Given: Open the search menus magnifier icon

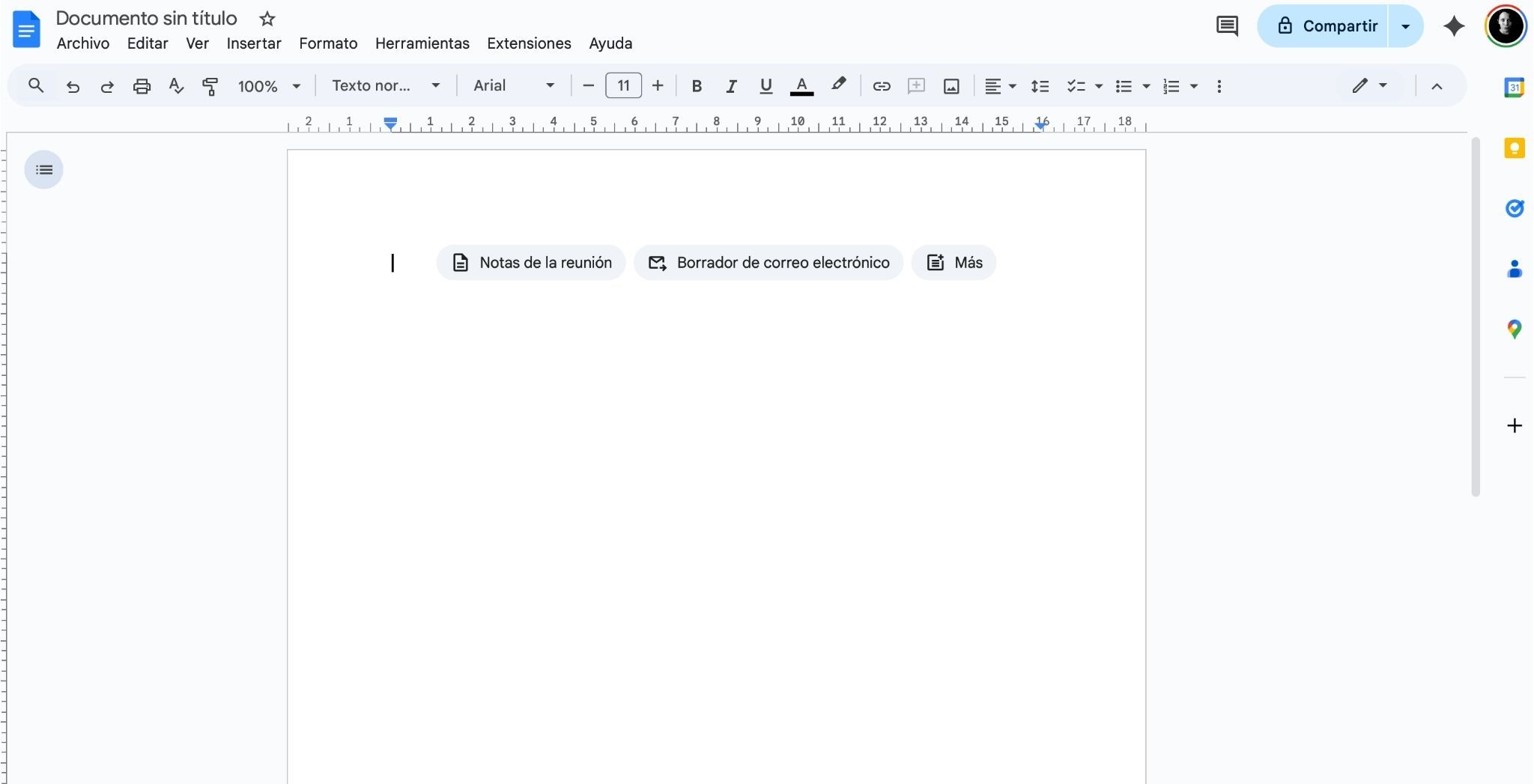Looking at the screenshot, I should 35,85.
